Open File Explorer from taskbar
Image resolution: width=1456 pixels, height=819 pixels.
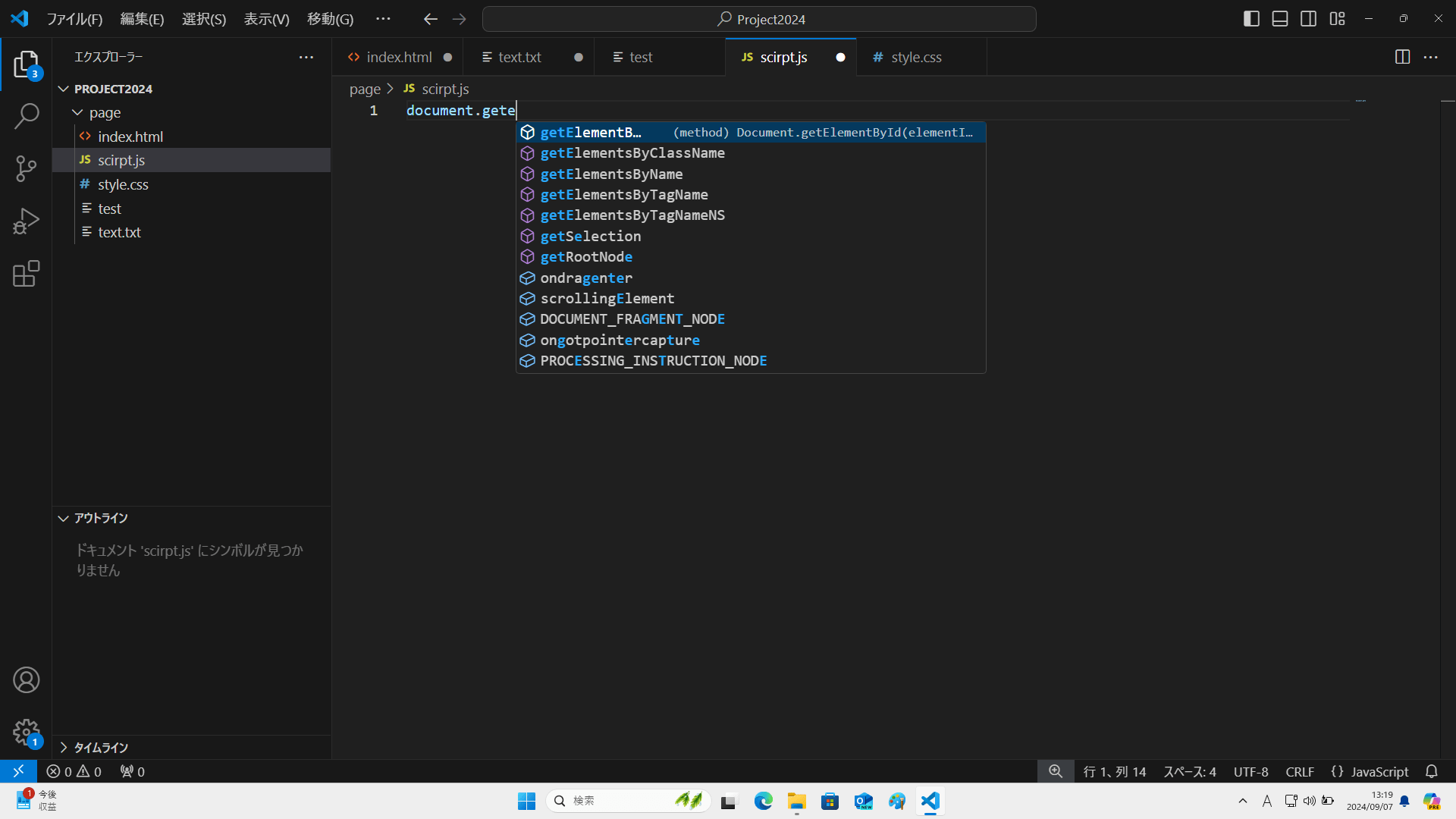point(796,801)
